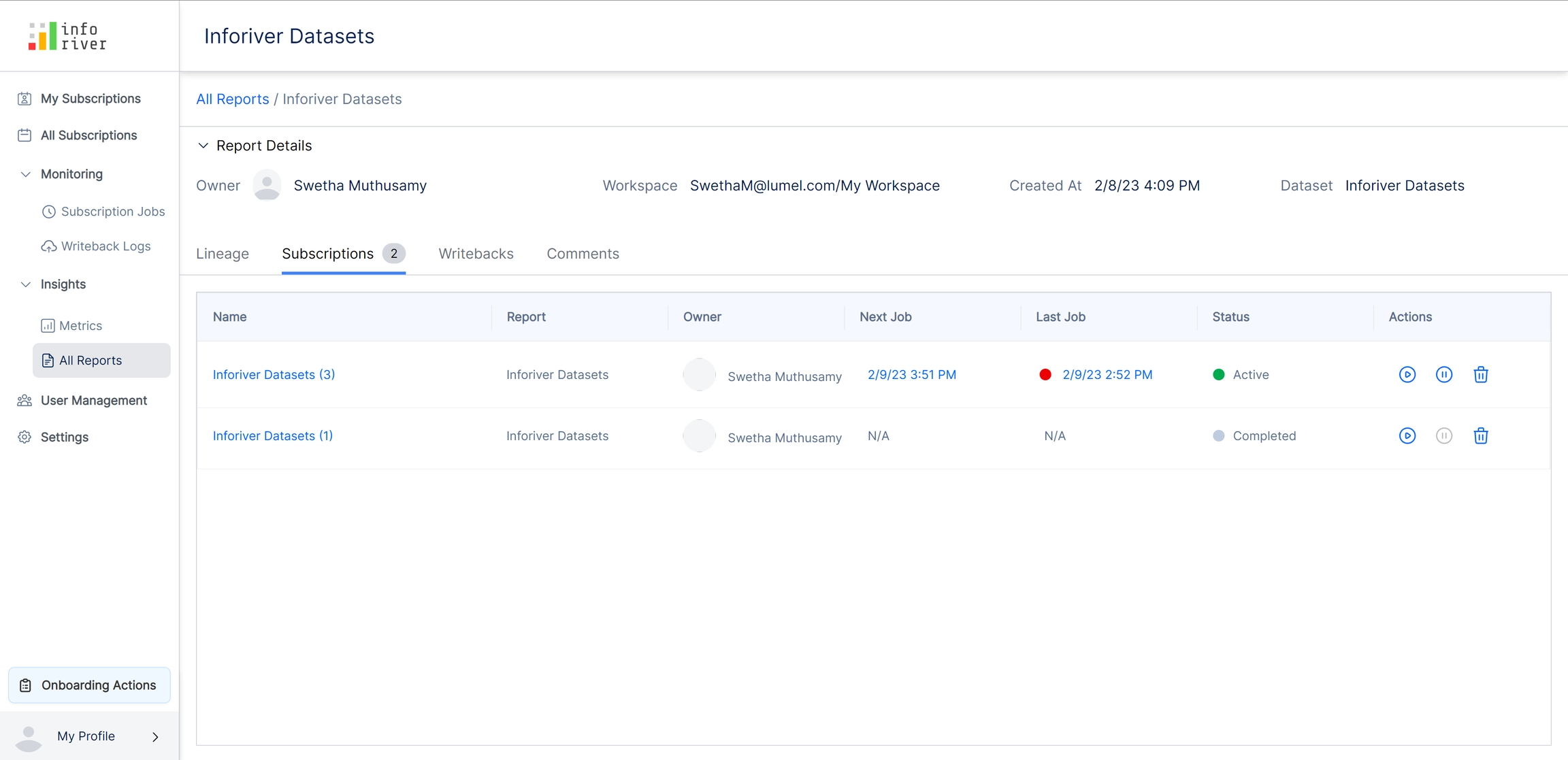Open the Inforiver Datasets (3) subscription link
The image size is (1568, 760).
(274, 374)
